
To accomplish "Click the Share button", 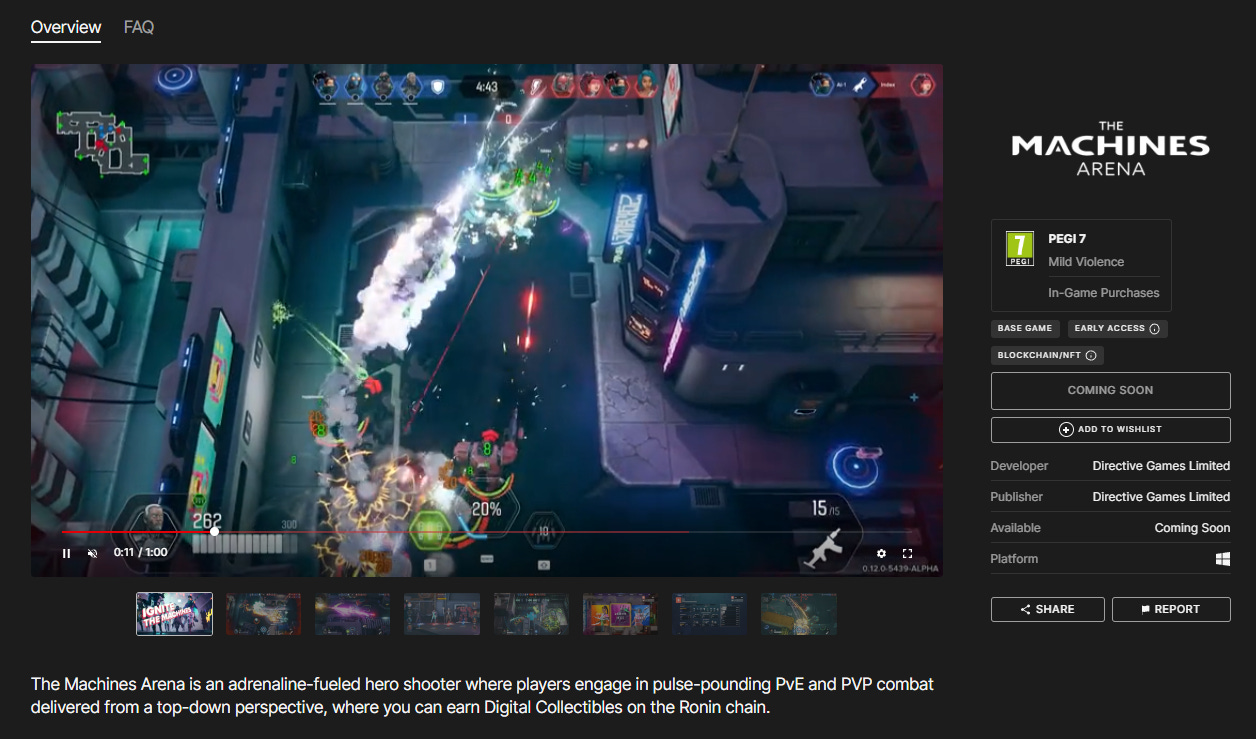I will pos(1048,609).
